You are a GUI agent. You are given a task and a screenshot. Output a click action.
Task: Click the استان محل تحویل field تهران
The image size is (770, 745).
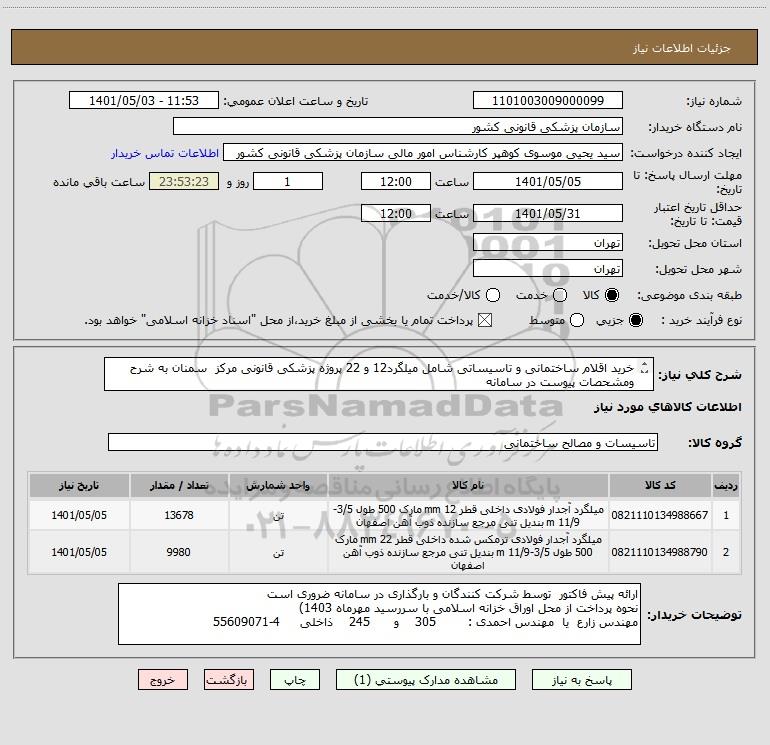click(x=548, y=242)
